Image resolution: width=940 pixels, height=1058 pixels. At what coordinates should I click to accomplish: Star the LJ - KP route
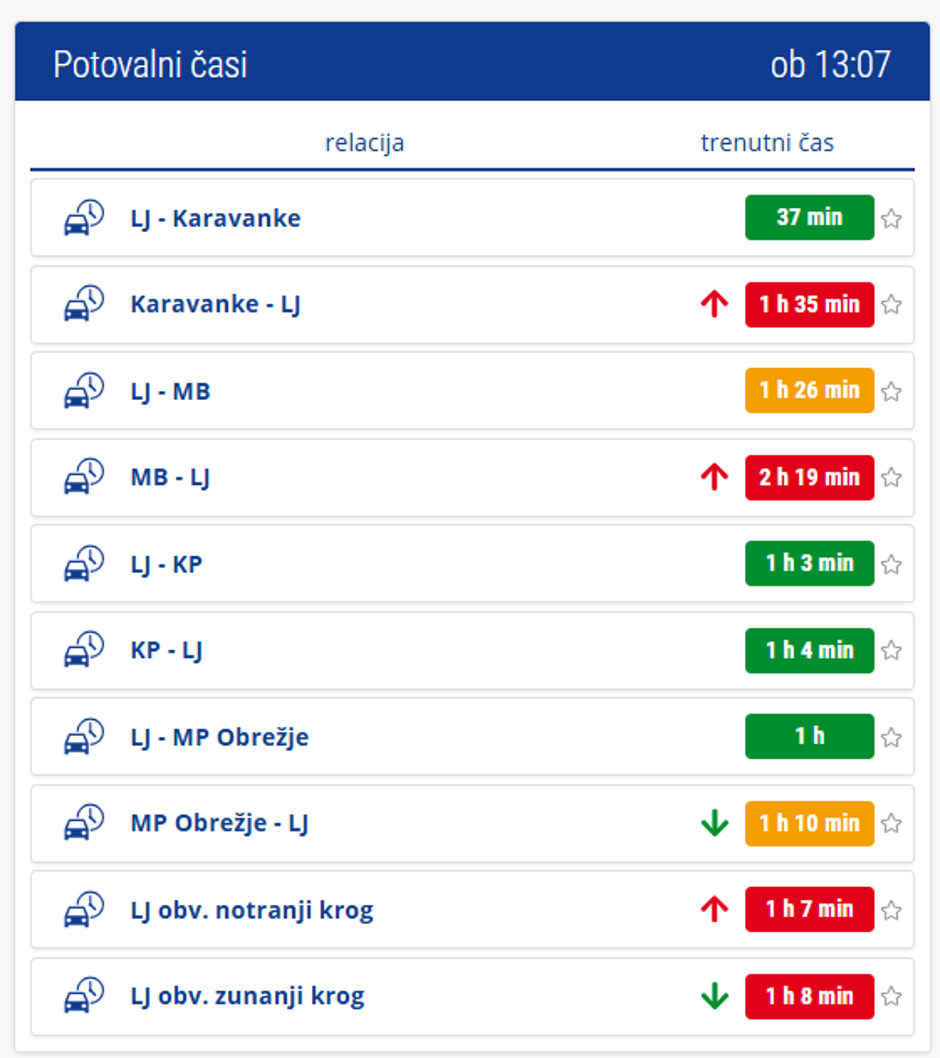click(891, 565)
